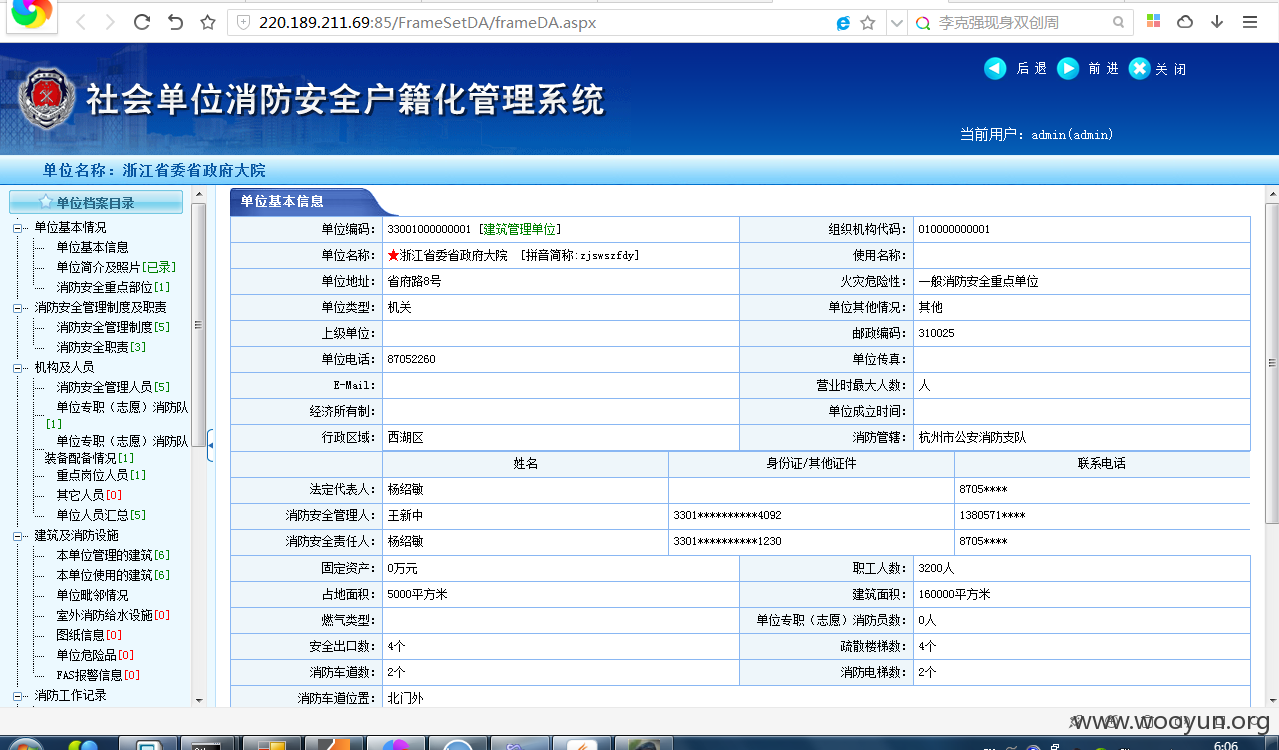The height and width of the screenshot is (750, 1279).
Task: Click 160000平方米 building area value
Action: click(954, 594)
